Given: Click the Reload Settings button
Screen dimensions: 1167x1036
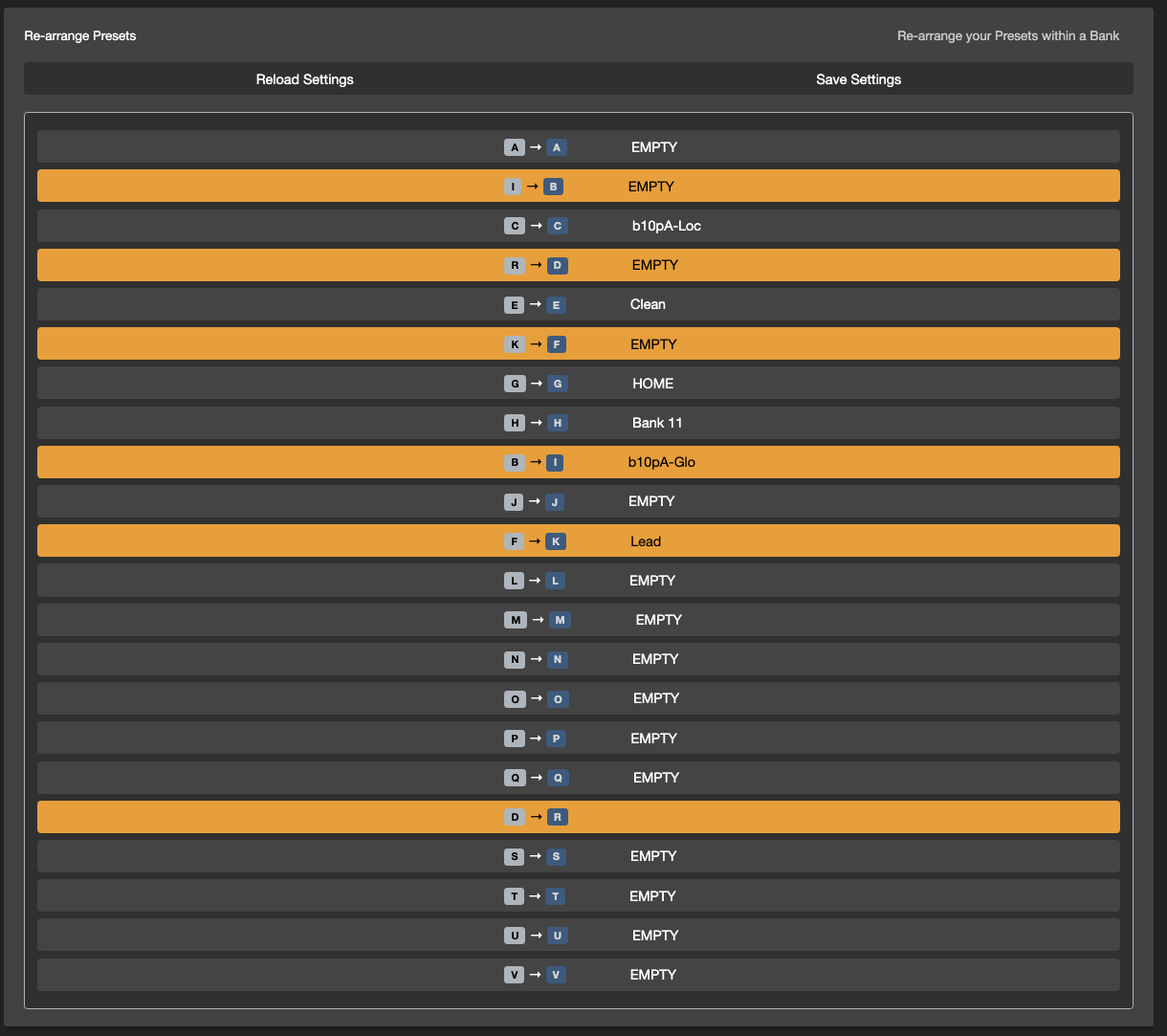Looking at the screenshot, I should click(x=304, y=79).
